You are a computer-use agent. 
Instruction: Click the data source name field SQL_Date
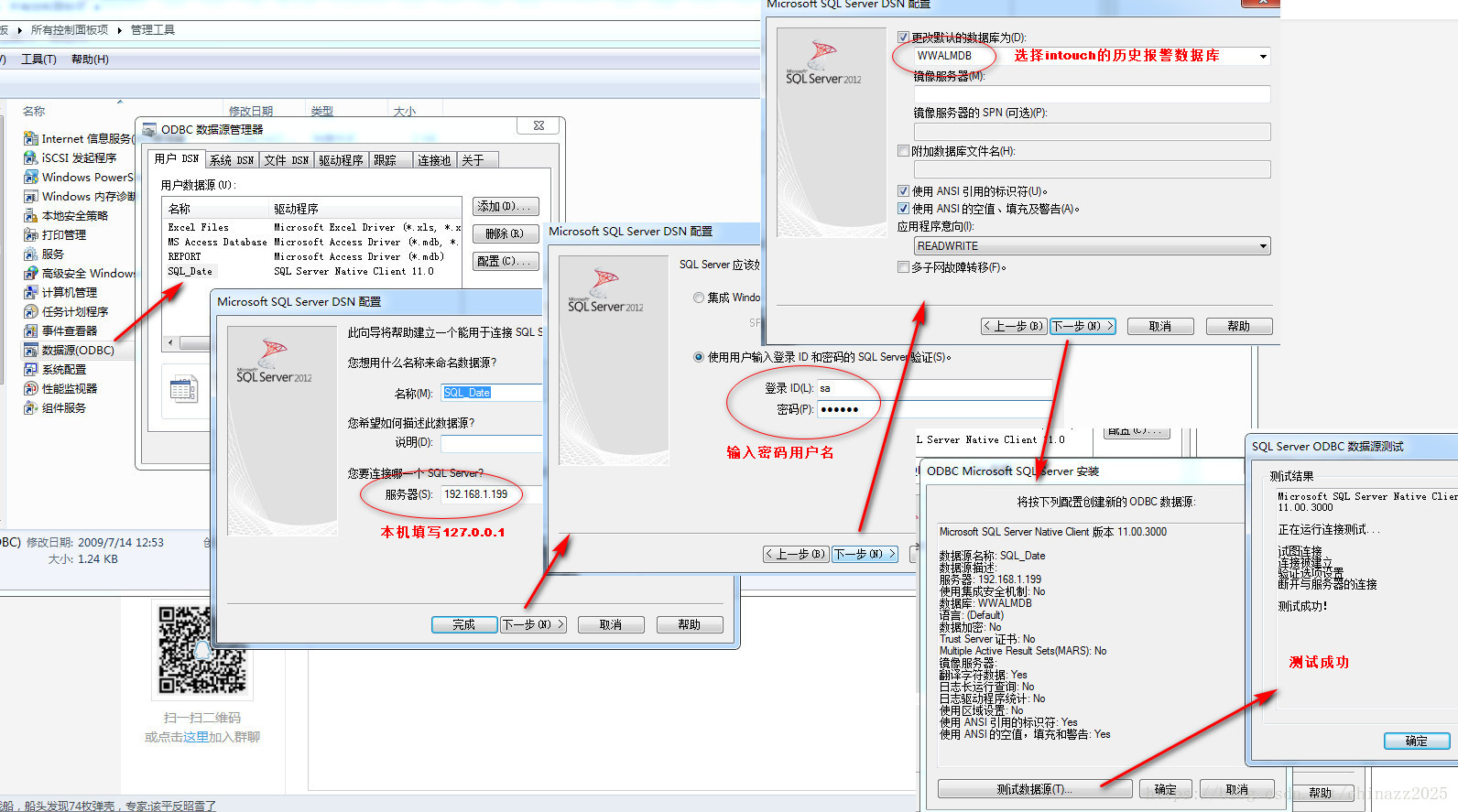492,393
